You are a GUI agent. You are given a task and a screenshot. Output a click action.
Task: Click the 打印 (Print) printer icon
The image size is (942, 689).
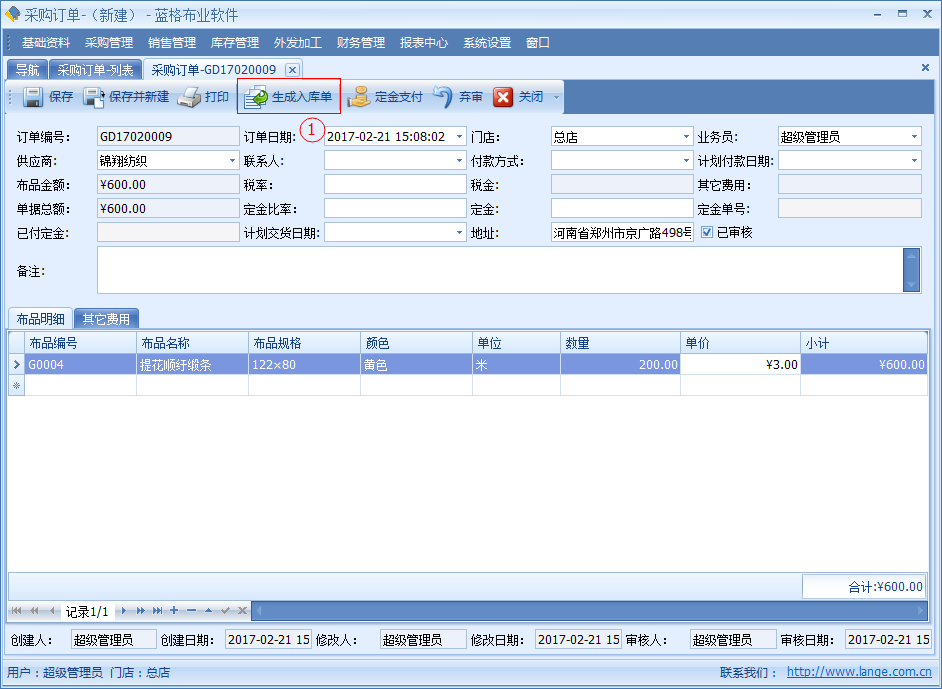(189, 97)
